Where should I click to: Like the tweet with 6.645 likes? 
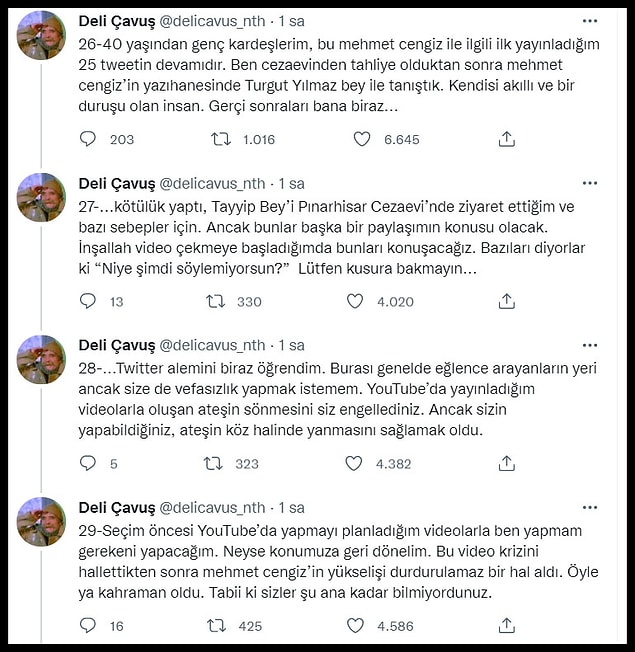click(362, 139)
